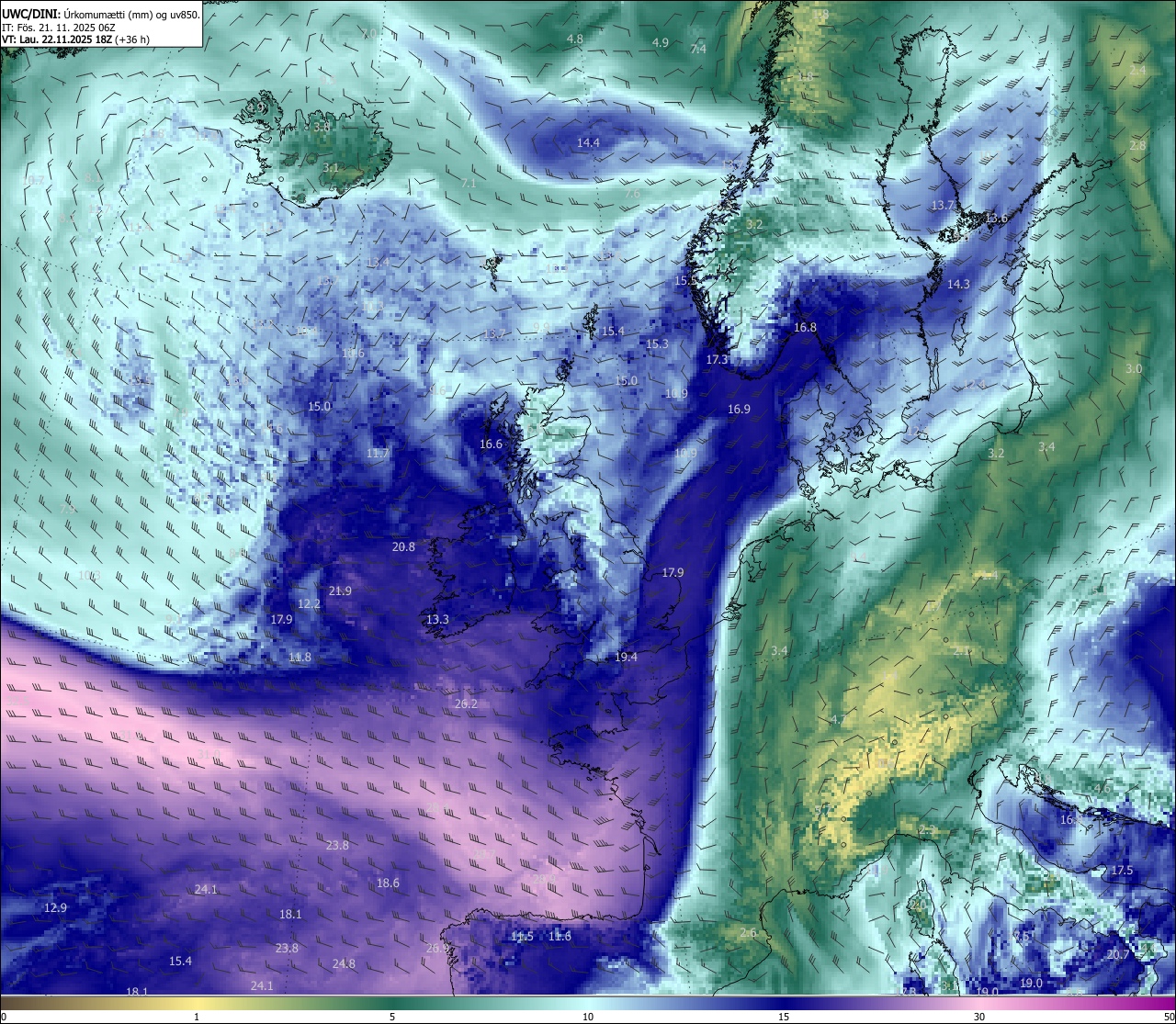Click the map value '17.5' over the Adriatic
The height and width of the screenshot is (1024, 1176).
click(x=1123, y=871)
